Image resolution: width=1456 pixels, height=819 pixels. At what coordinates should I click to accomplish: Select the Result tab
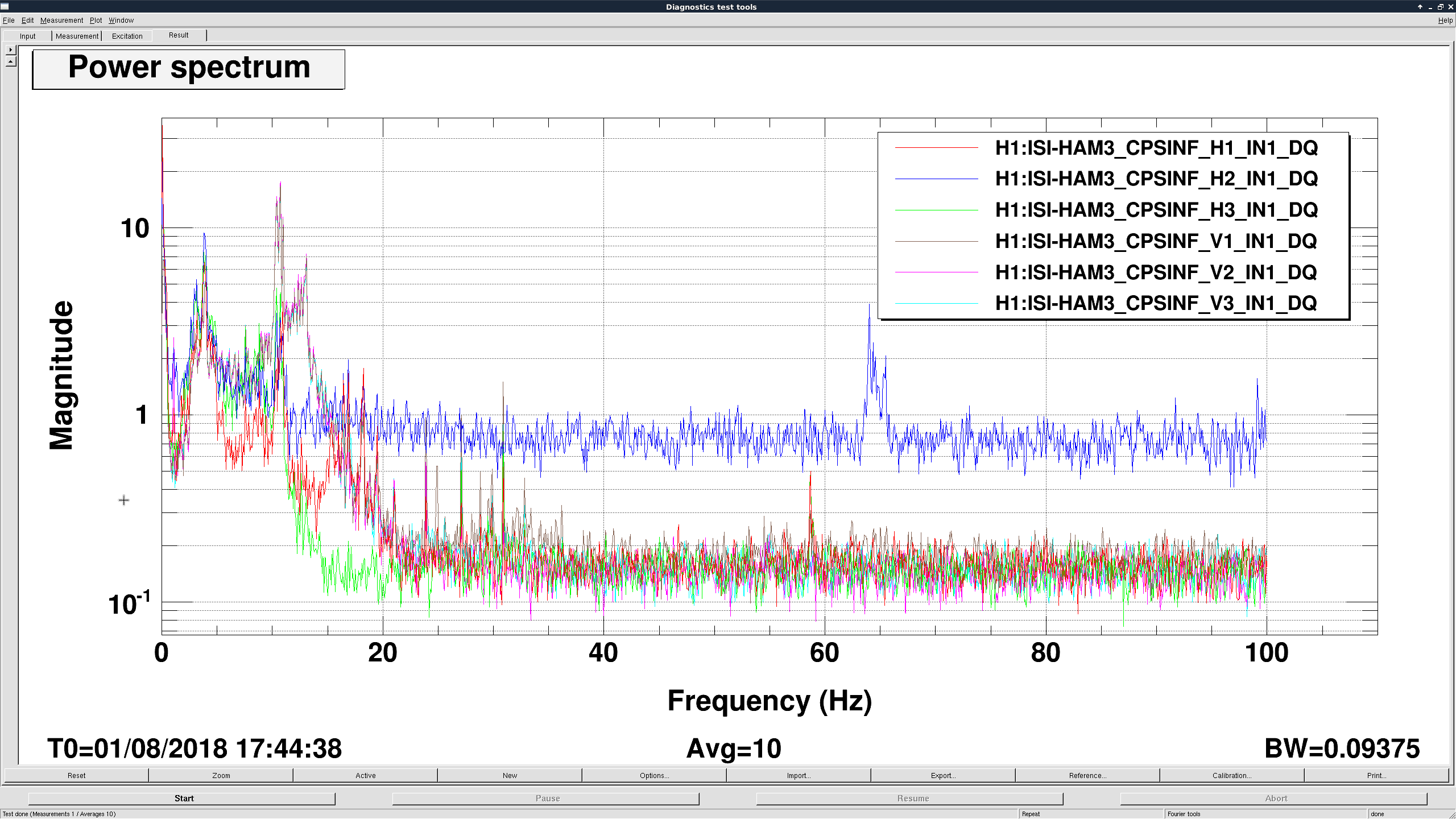coord(179,35)
